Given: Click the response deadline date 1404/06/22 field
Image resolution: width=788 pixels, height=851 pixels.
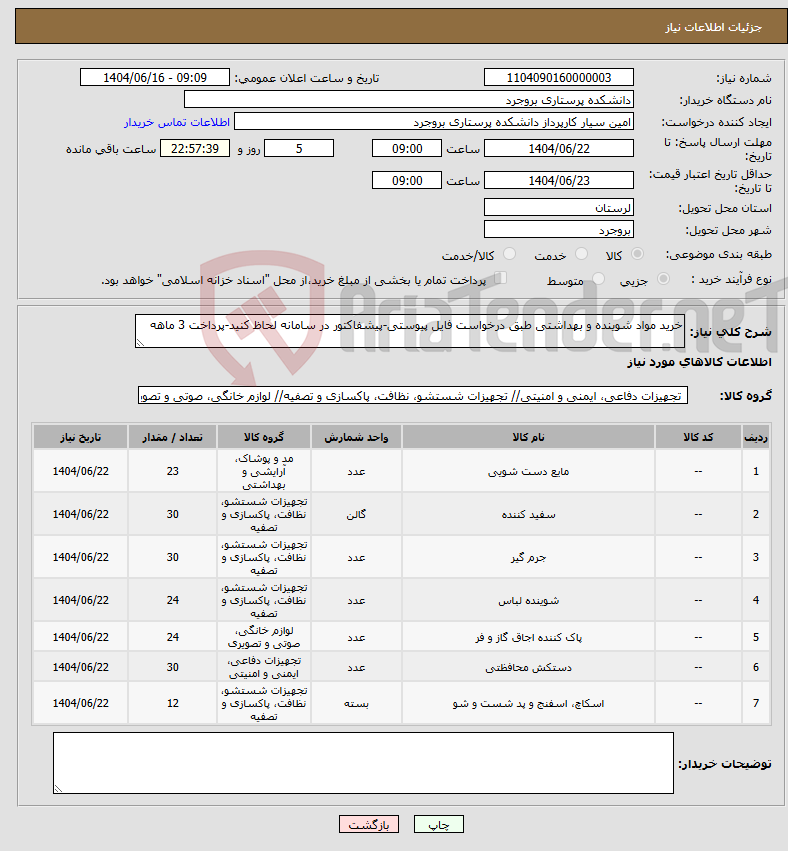Looking at the screenshot, I should 558,149.
